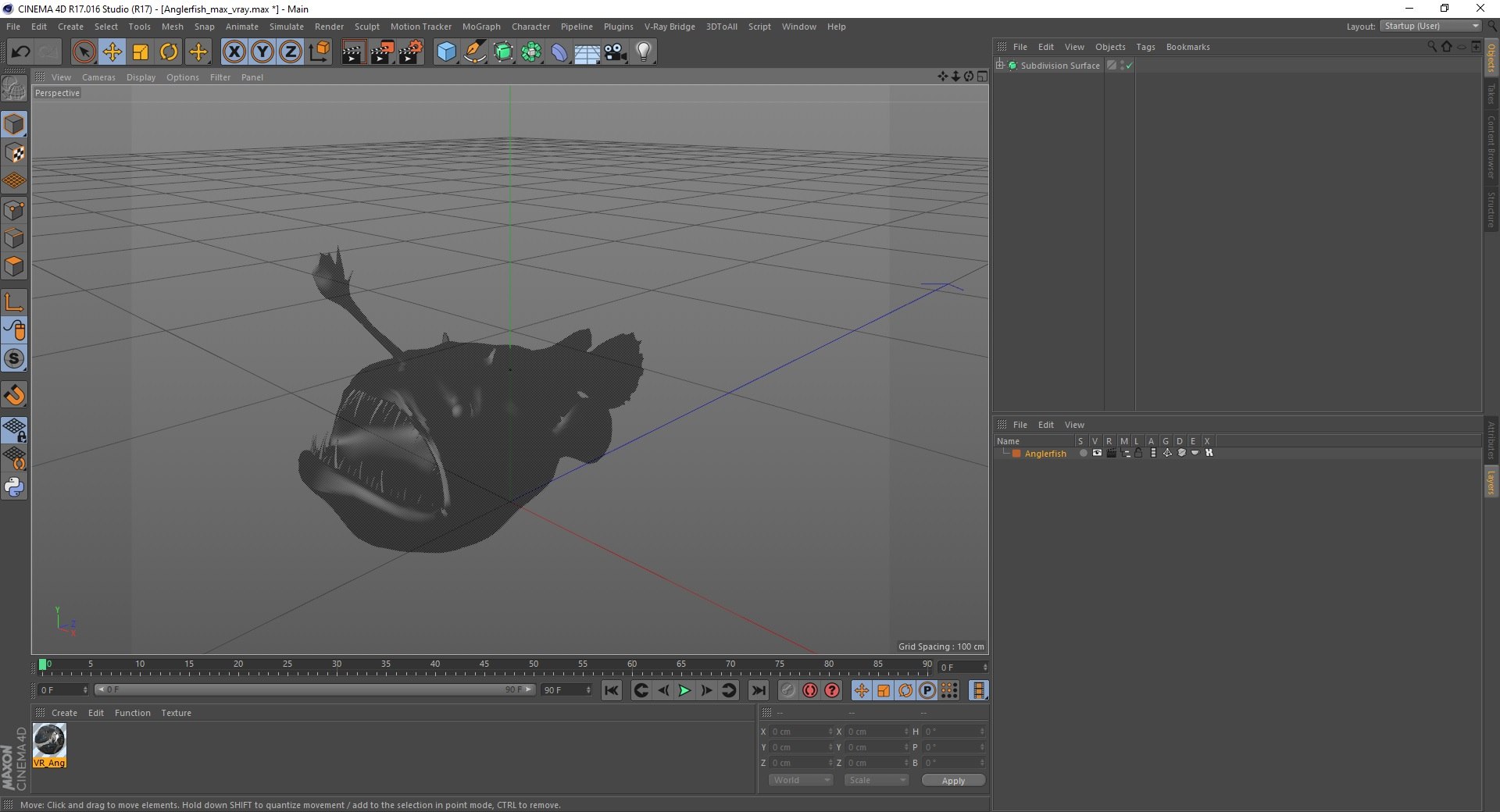Toggle Anglerfish layer solo dot

click(1083, 453)
